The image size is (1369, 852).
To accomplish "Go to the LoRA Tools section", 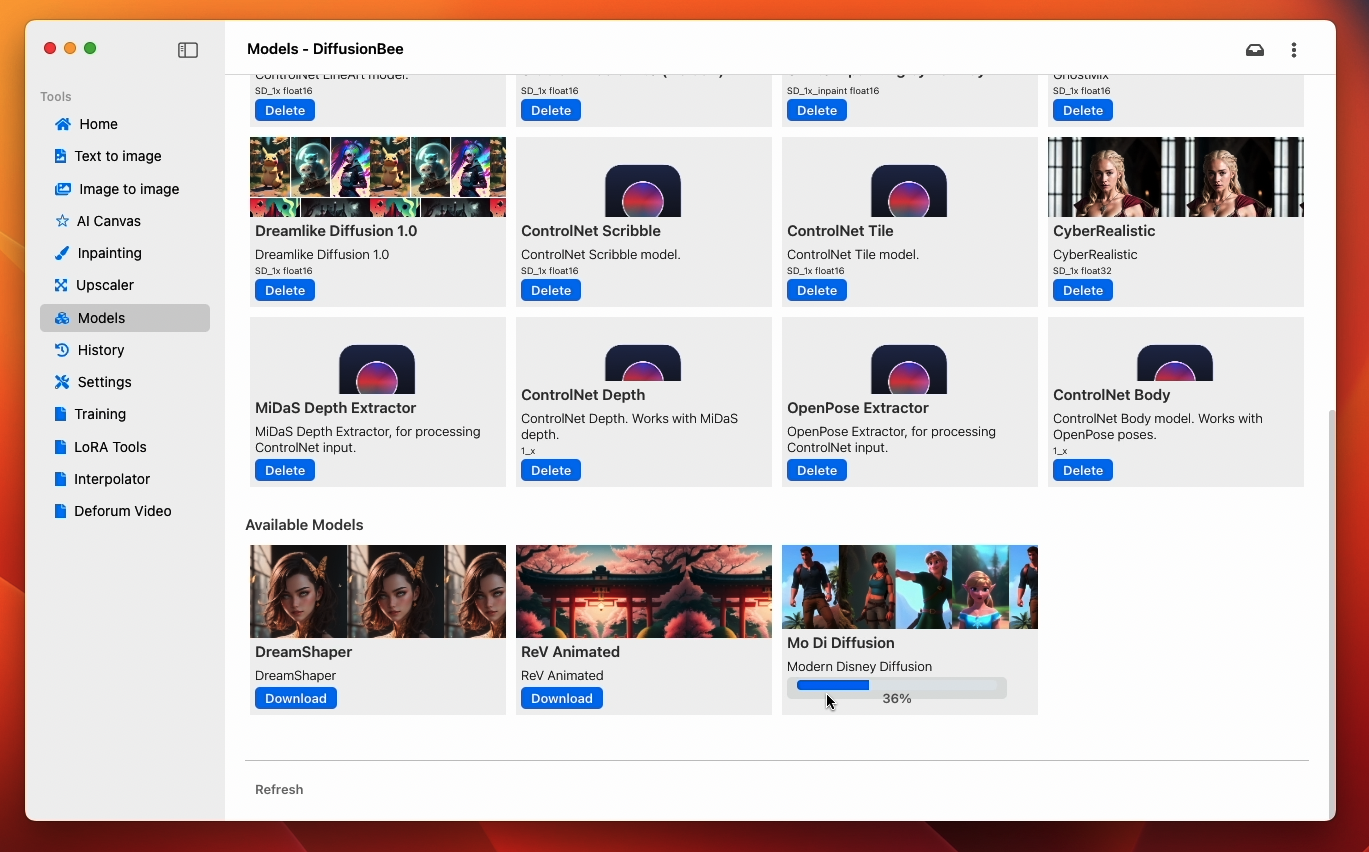I will click(110, 447).
